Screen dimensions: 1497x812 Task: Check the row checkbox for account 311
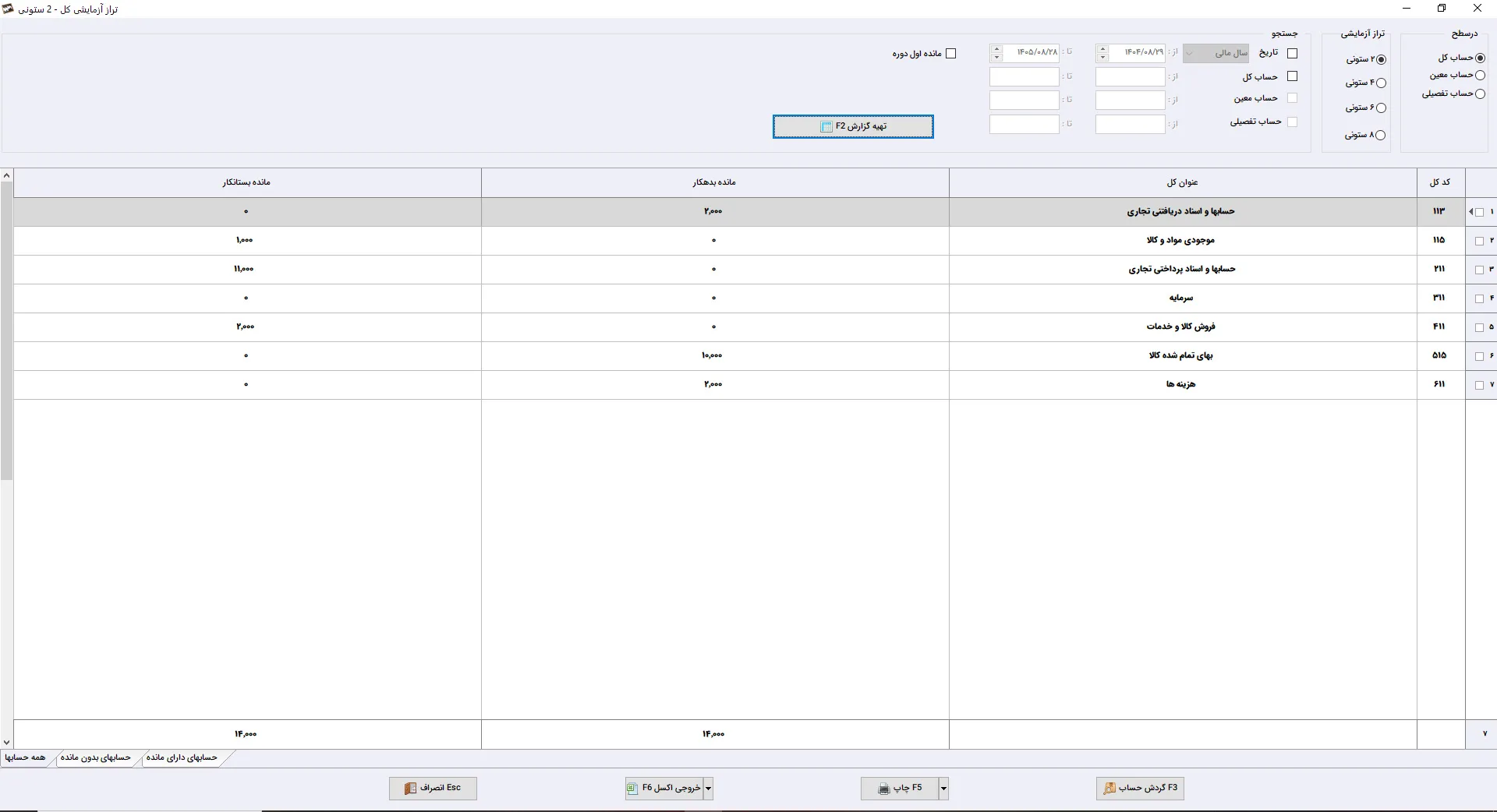pyautogui.click(x=1479, y=298)
